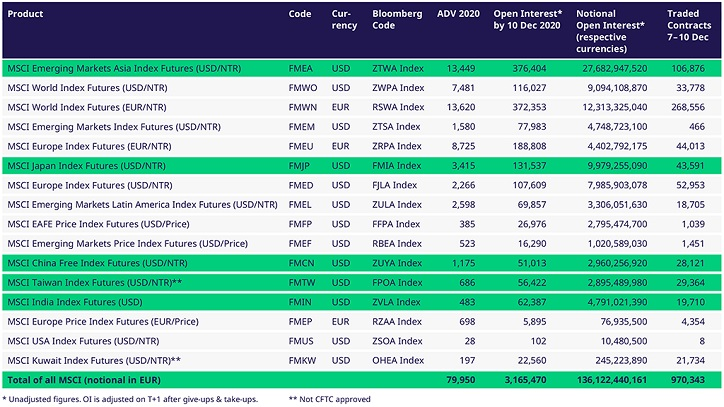The width and height of the screenshot is (724, 407).
Task: Select the ADV 2020 column header
Action: pyautogui.click(x=460, y=14)
